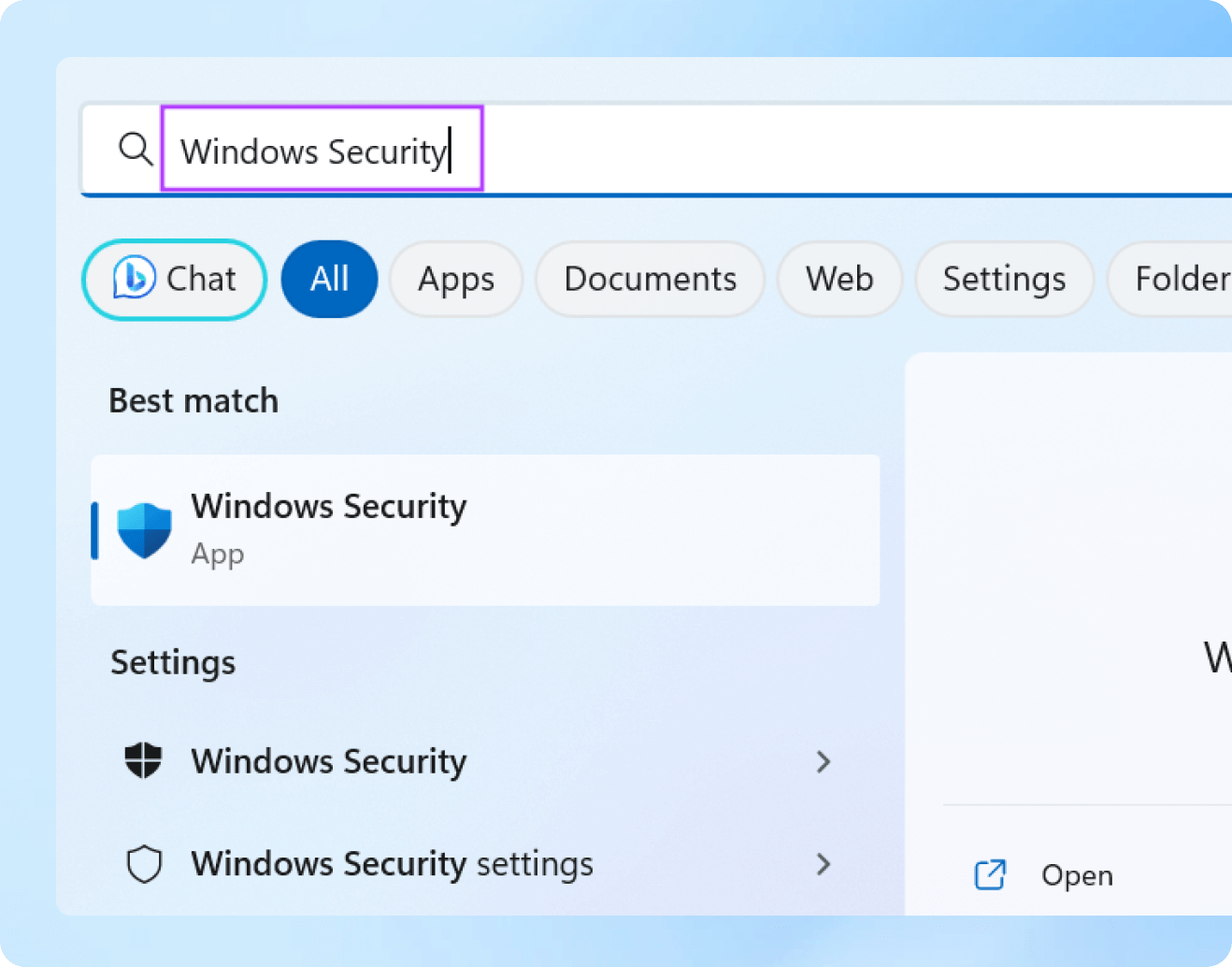
Task: Click the Open external-window icon
Action: 990,875
